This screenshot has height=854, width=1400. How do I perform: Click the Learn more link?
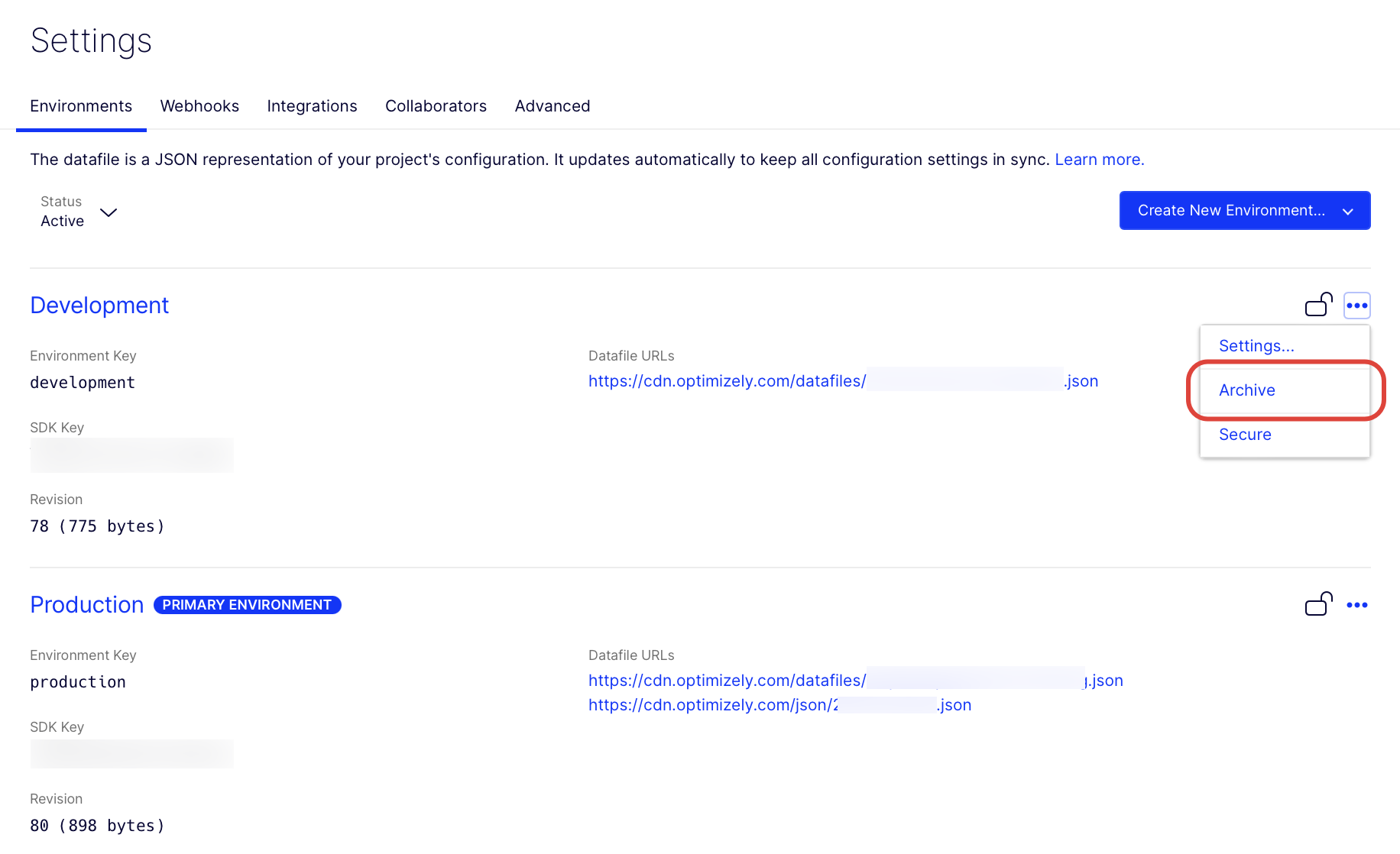1099,160
